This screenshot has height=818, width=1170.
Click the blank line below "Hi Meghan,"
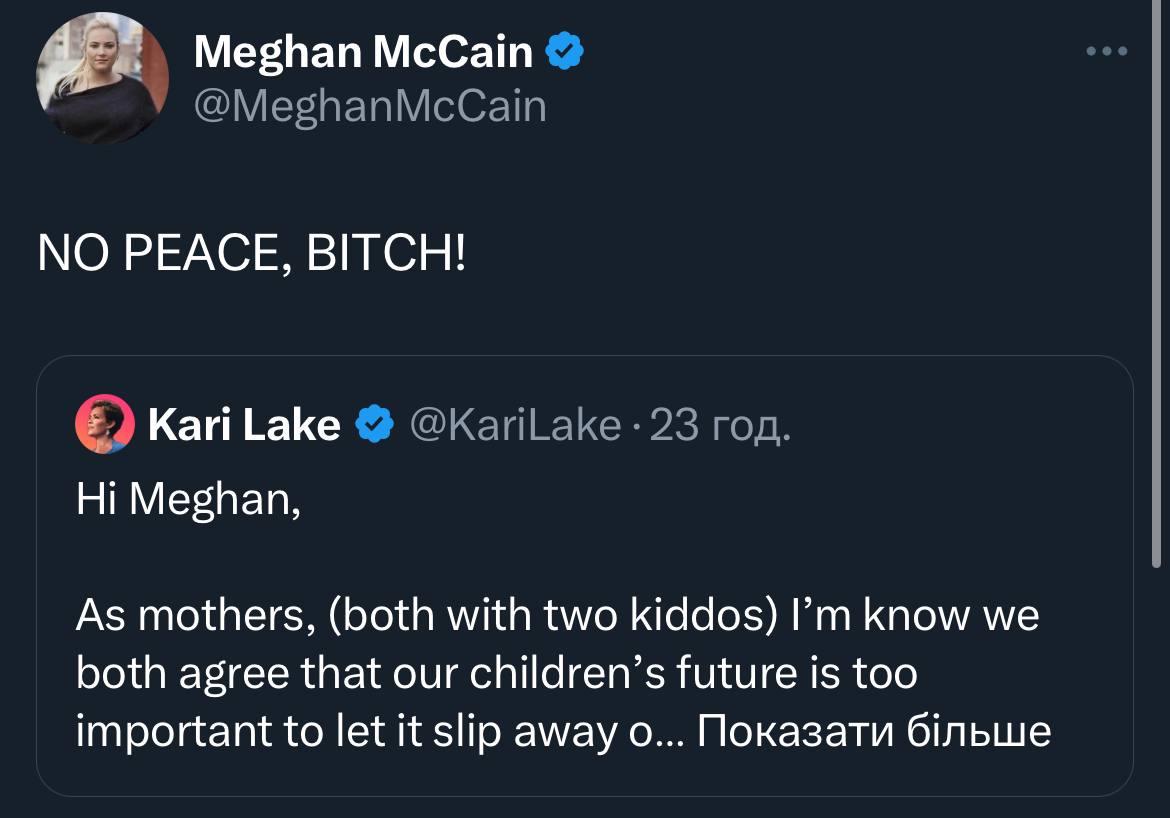[400, 557]
